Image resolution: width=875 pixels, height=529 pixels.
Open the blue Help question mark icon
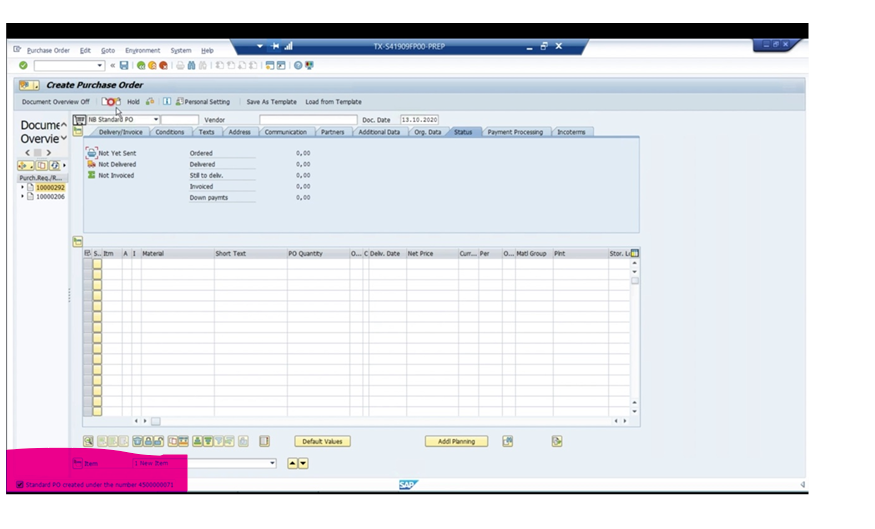tap(298, 65)
